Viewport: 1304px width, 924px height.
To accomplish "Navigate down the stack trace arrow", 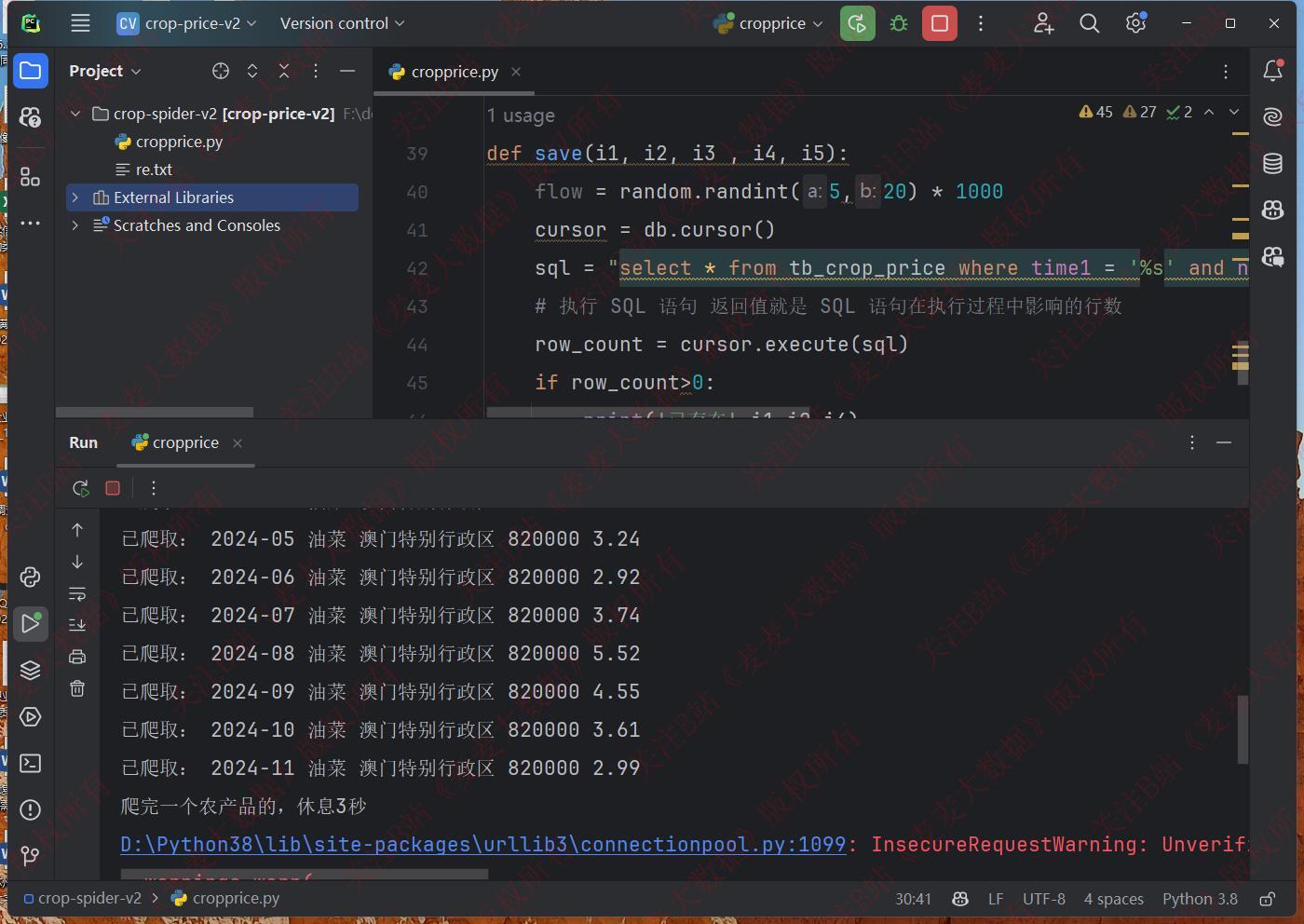I will coord(77,562).
